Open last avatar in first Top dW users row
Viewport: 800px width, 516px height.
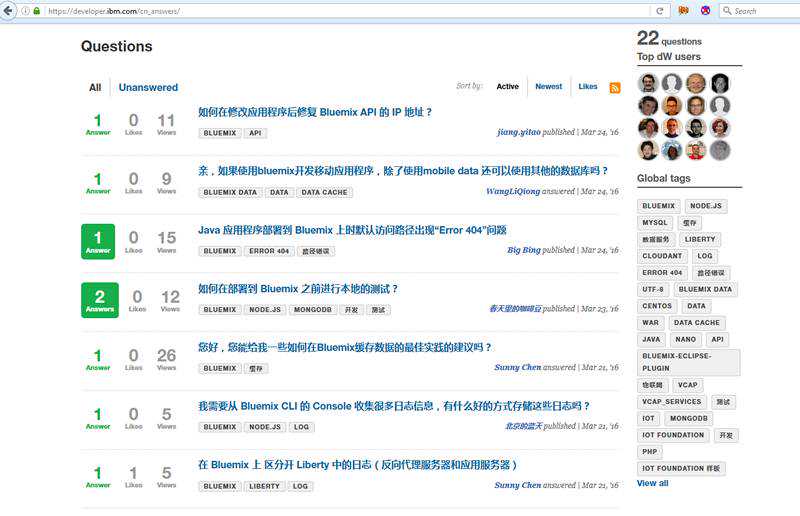click(x=720, y=83)
